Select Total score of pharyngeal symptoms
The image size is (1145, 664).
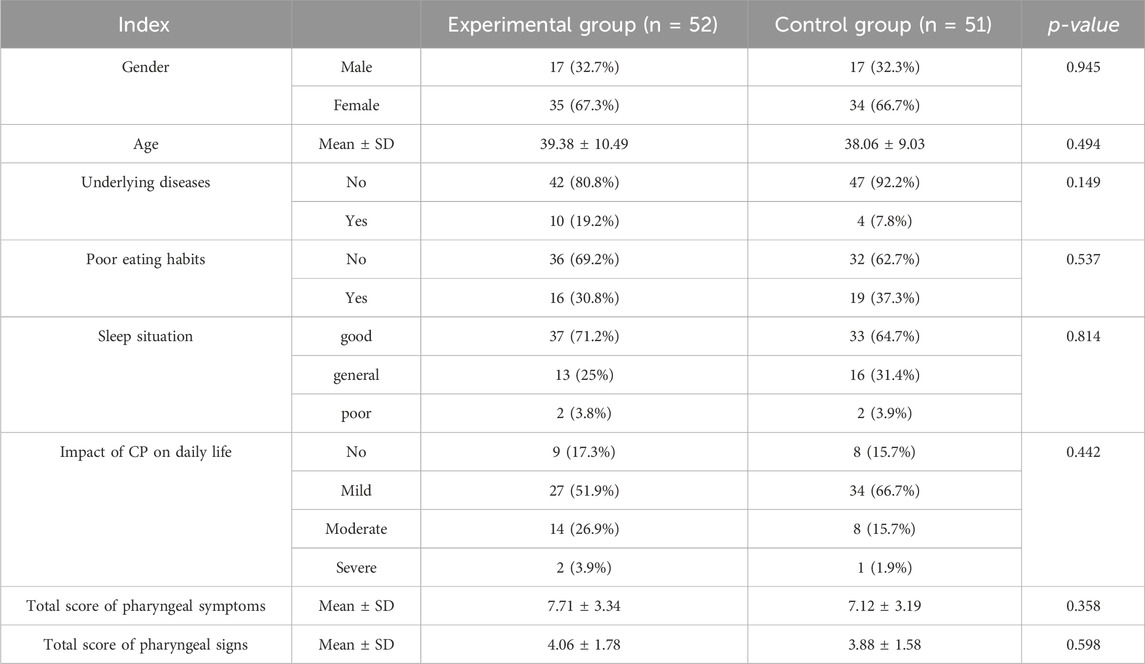pyautogui.click(x=145, y=606)
